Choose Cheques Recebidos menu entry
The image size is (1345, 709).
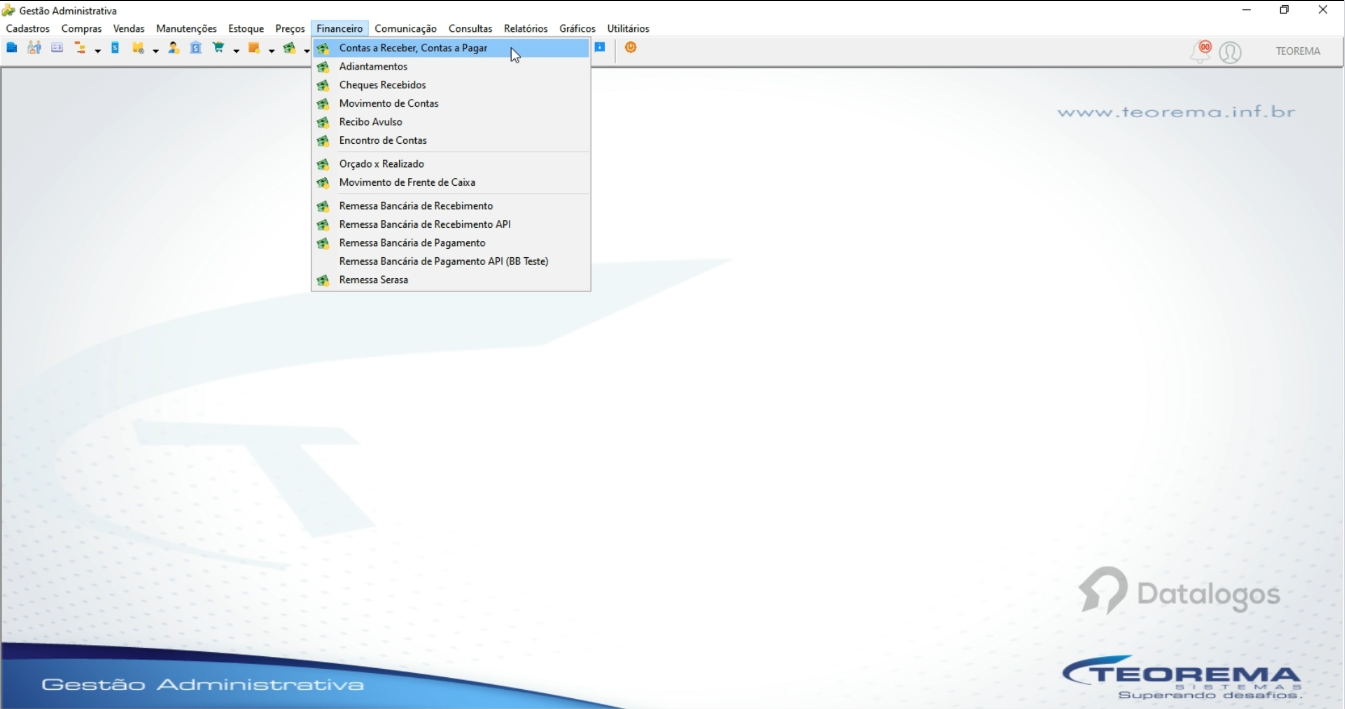(451, 85)
